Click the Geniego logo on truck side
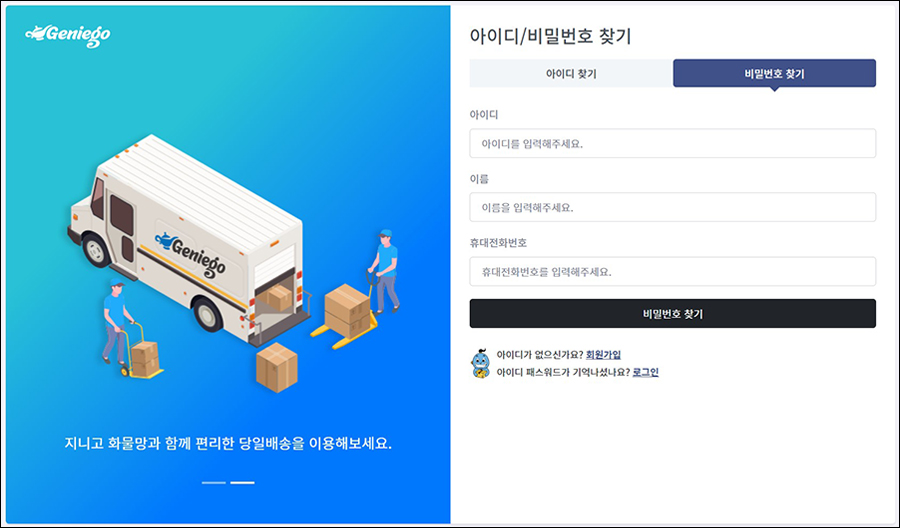The image size is (900, 528). click(x=191, y=253)
